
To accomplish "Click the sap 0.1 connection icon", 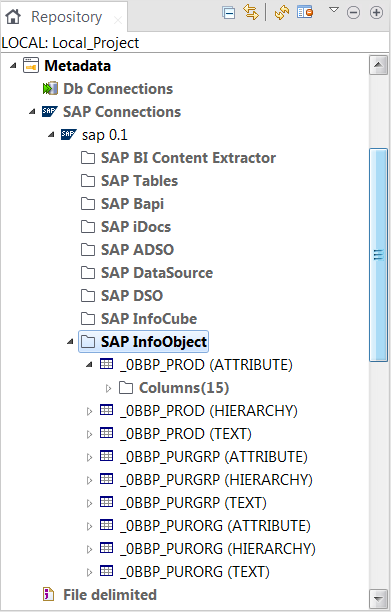I will pos(69,134).
